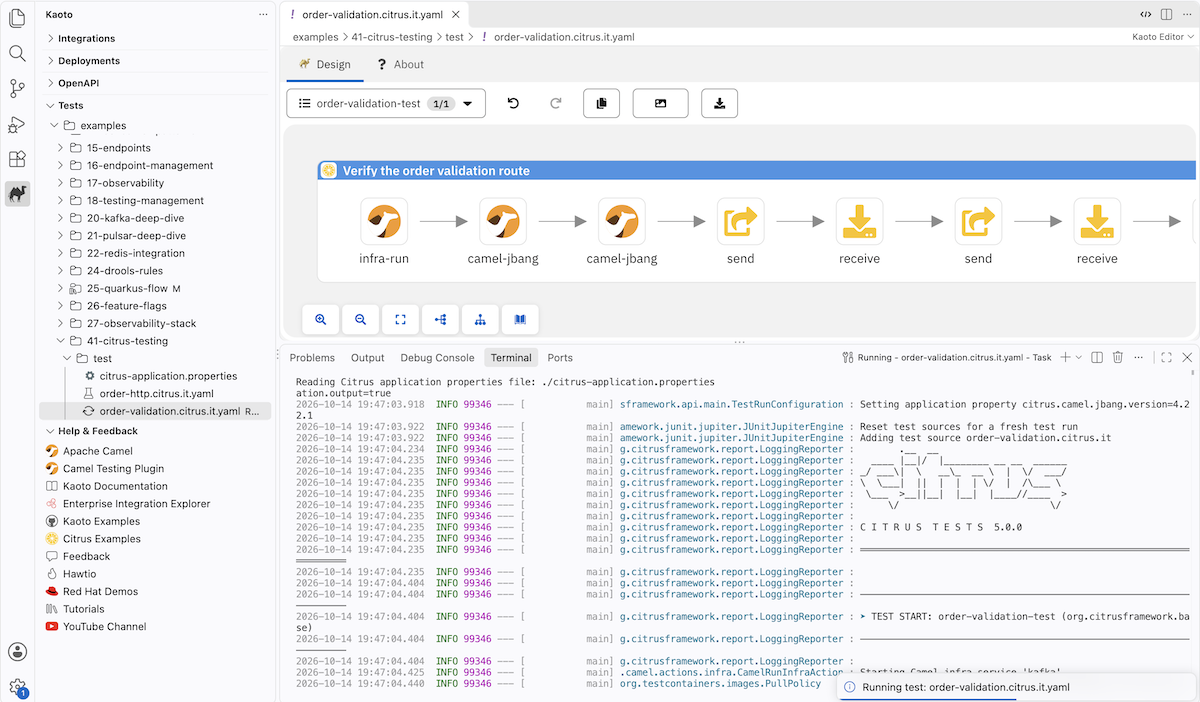The width and height of the screenshot is (1200, 702).
Task: Switch to the About tab
Action: tap(400, 64)
